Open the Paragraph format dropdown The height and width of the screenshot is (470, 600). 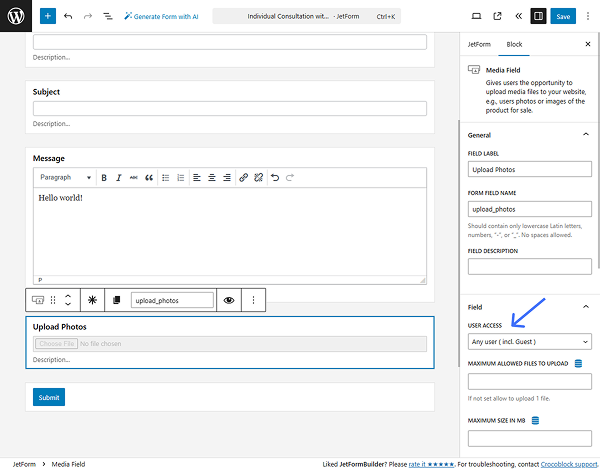pos(65,178)
